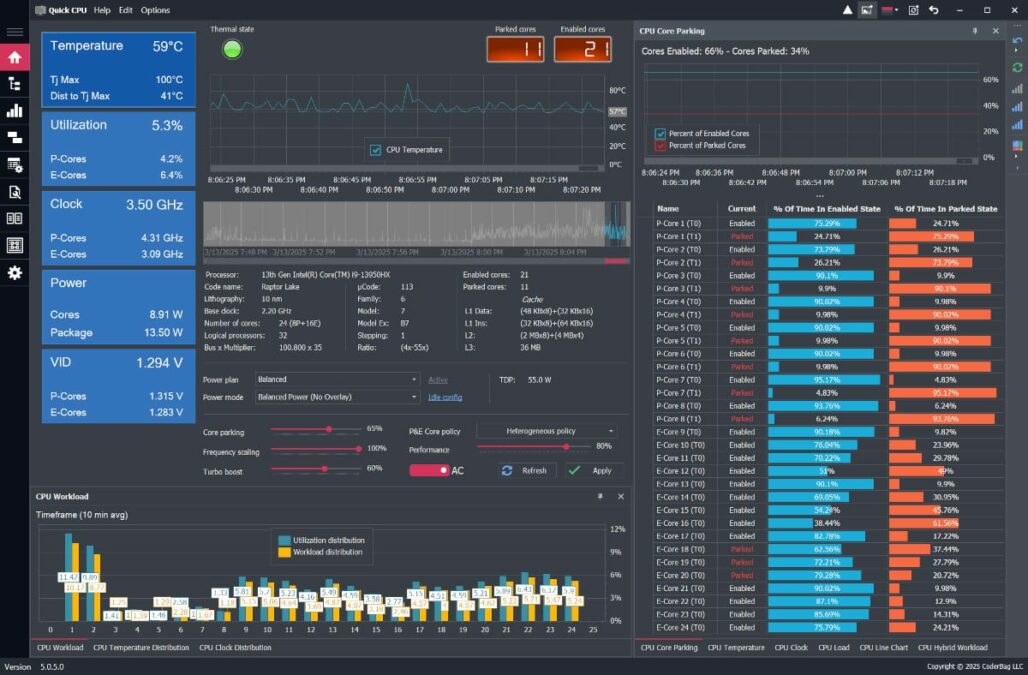Click the bar chart icon in the left sidebar
The width and height of the screenshot is (1028, 675).
pyautogui.click(x=14, y=111)
